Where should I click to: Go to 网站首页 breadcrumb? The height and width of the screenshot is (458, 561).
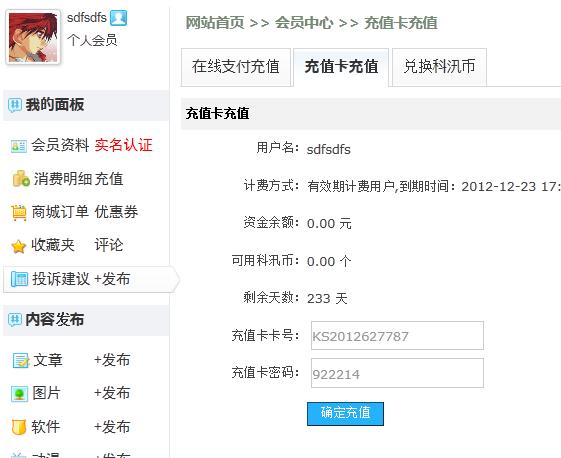click(x=215, y=23)
